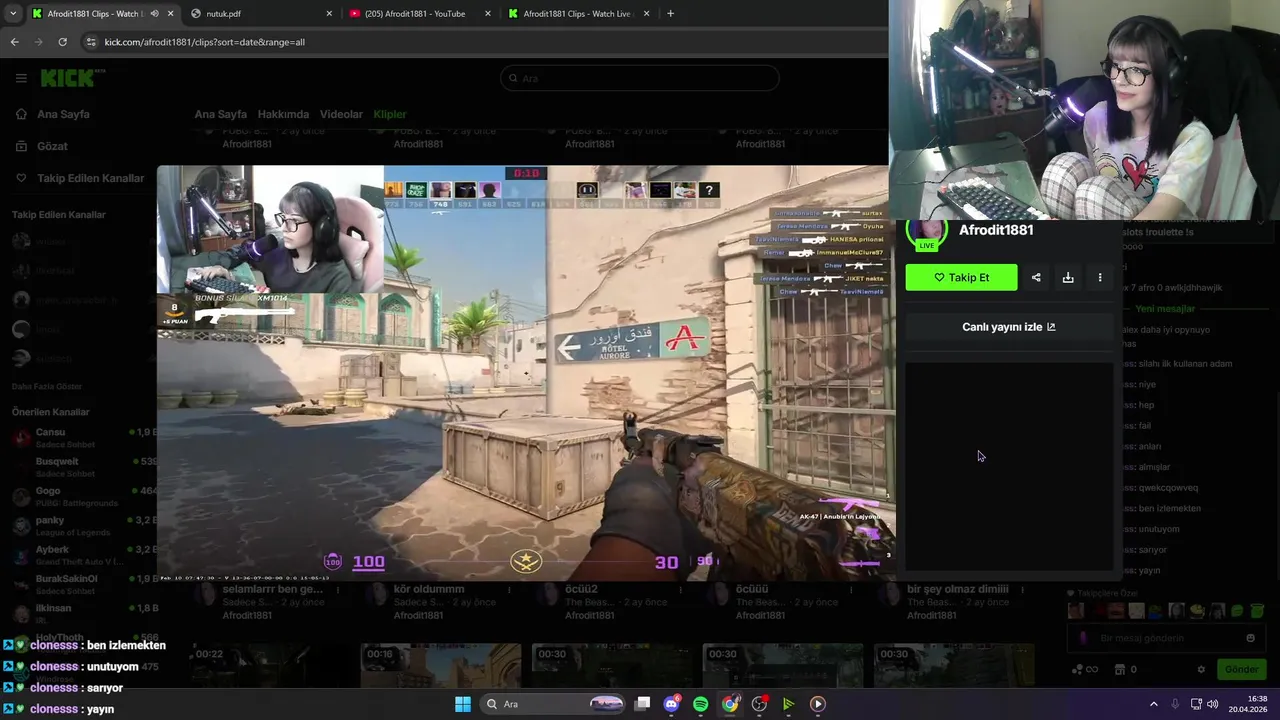
Task: Open the Kick hamburger sidebar menu
Action: (21, 78)
